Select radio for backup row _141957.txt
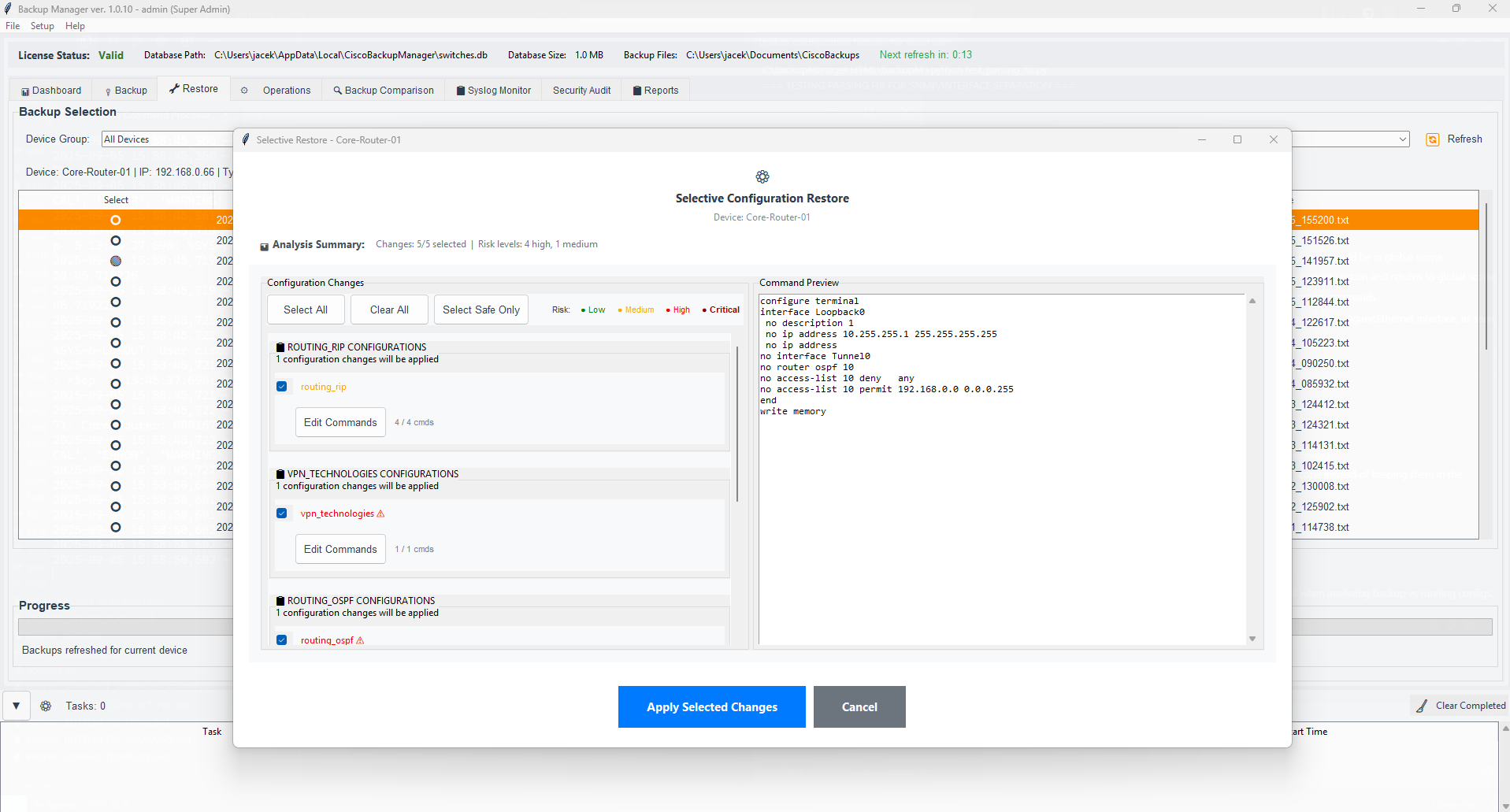The height and width of the screenshot is (812, 1510). 116,261
